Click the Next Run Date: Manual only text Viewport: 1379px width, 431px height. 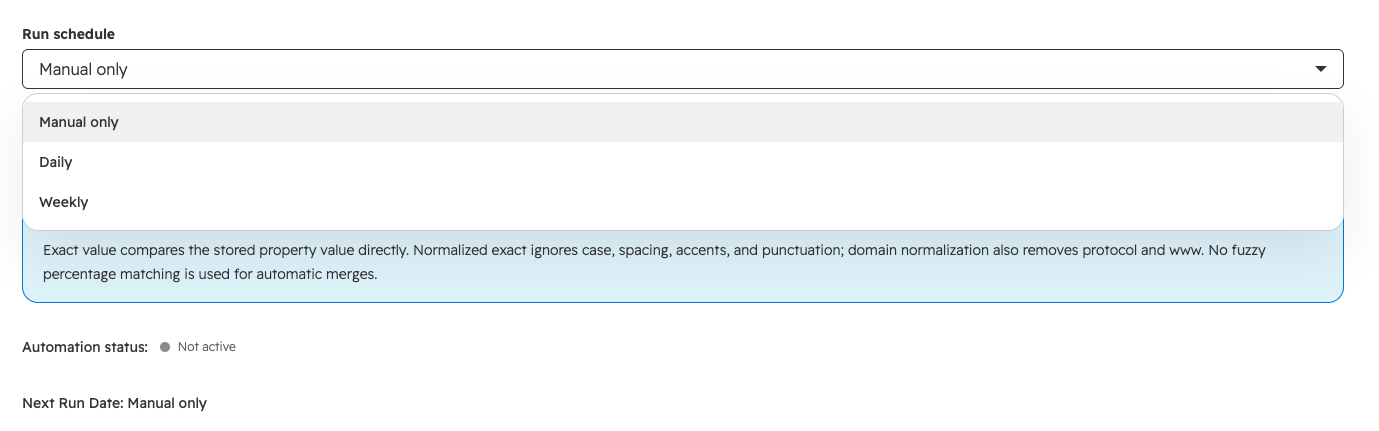click(114, 403)
